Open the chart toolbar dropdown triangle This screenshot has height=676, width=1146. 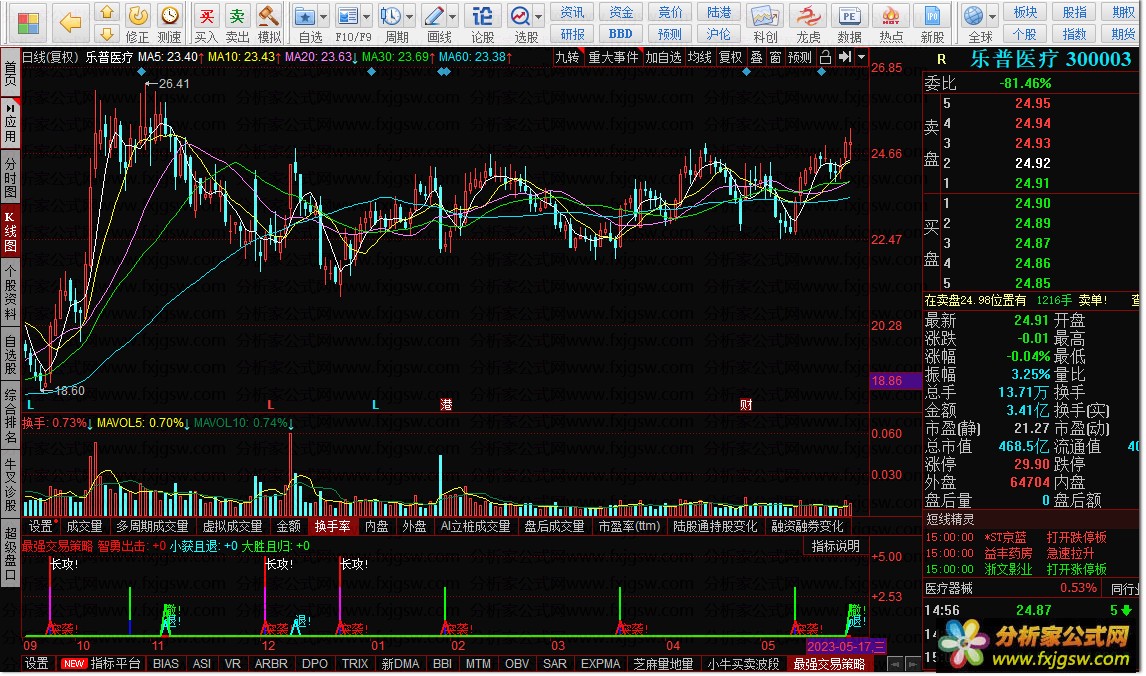point(862,57)
